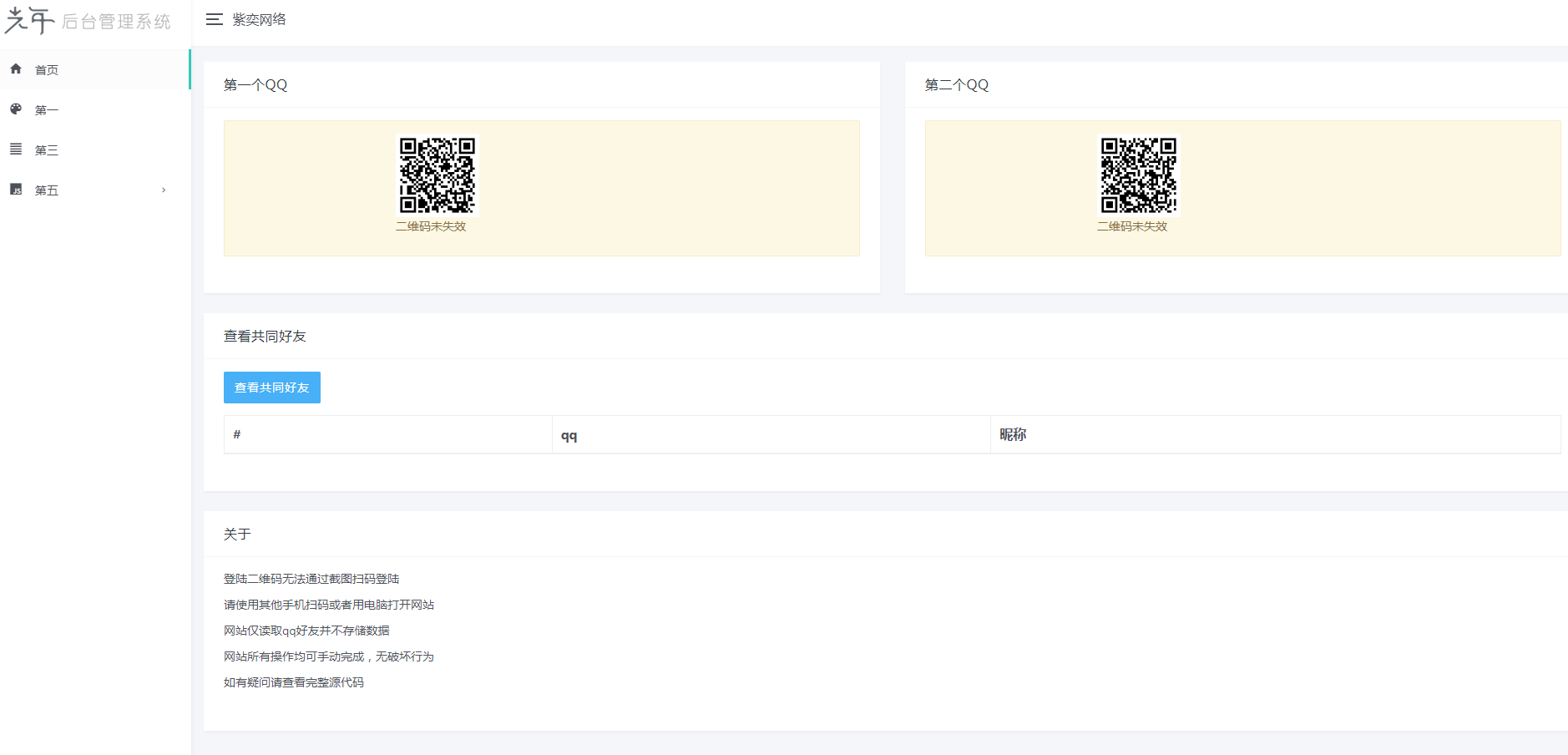Image resolution: width=1568 pixels, height=755 pixels.
Task: Click the qq column header
Action: tap(569, 435)
